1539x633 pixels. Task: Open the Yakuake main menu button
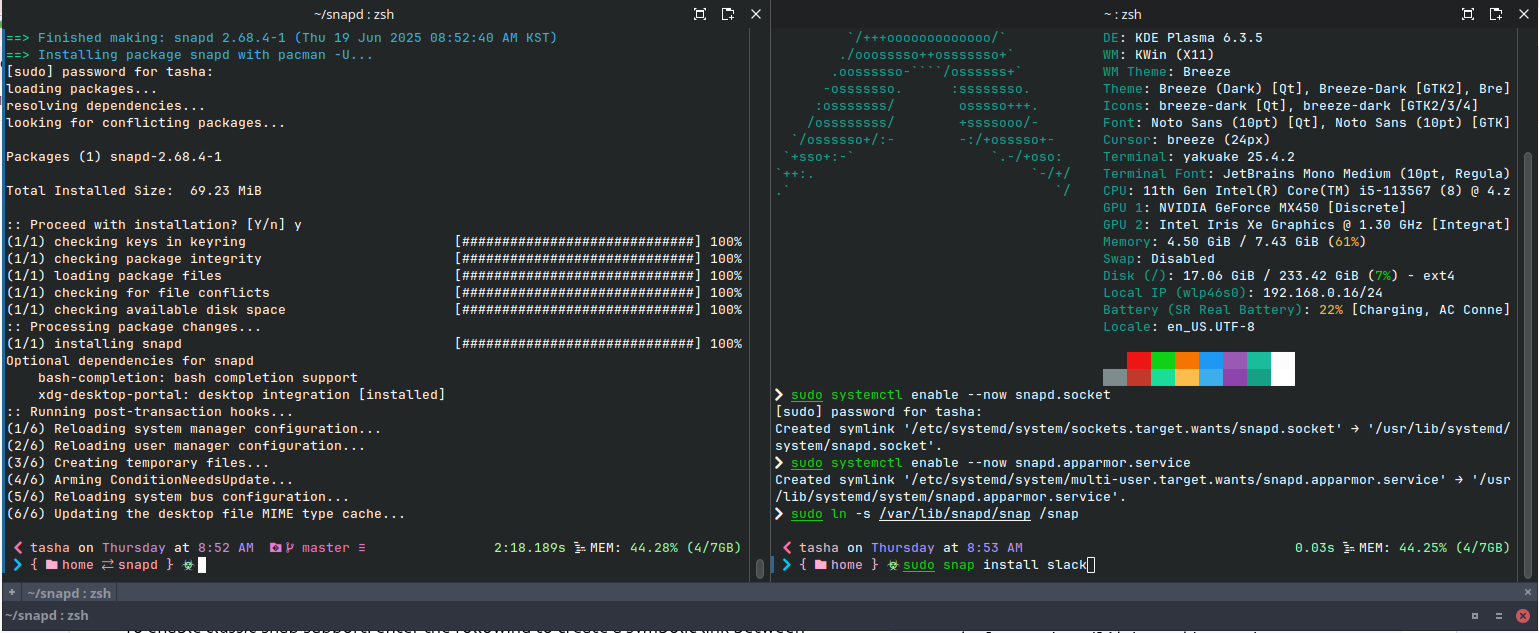pos(1498,616)
